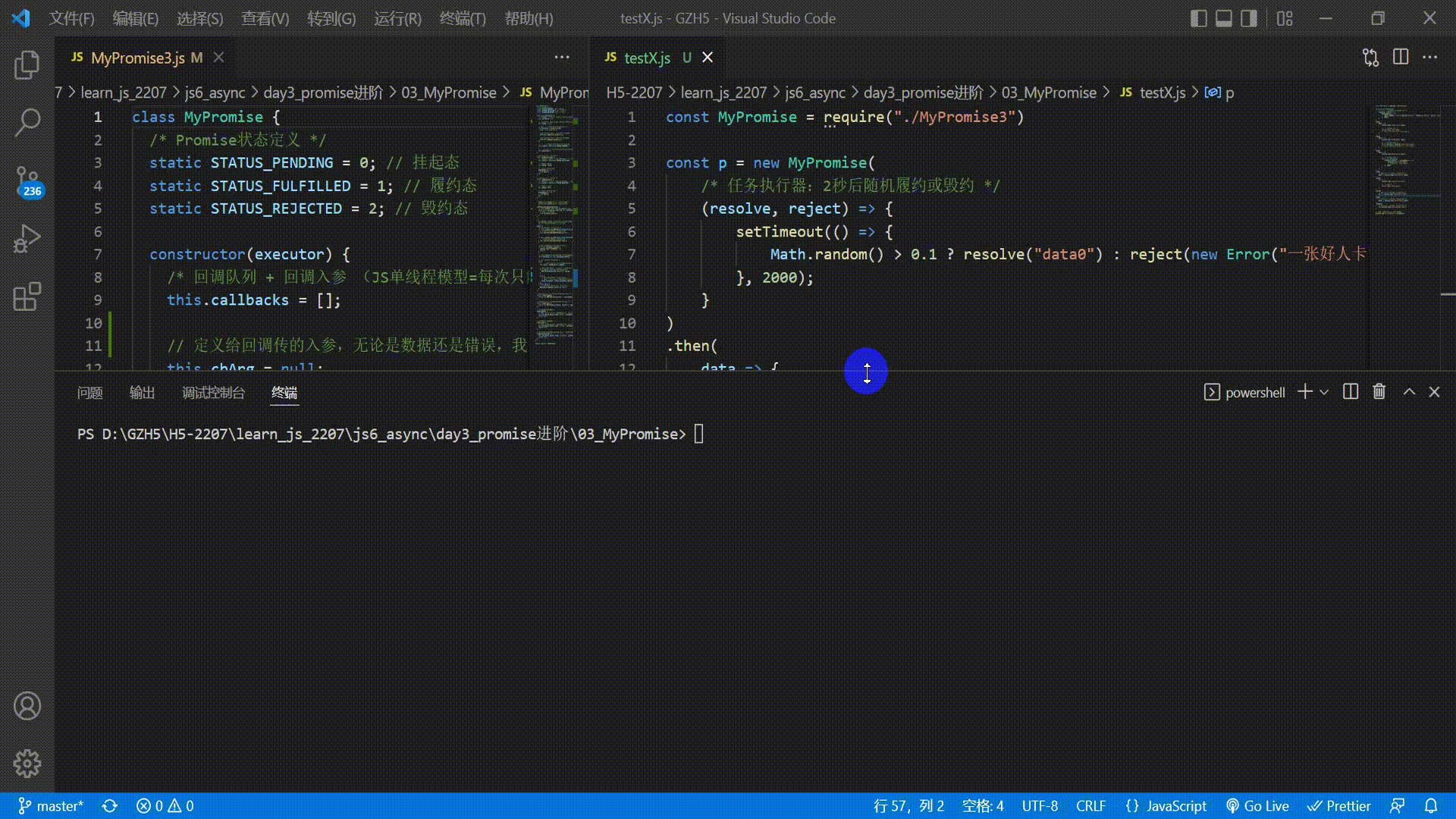Image resolution: width=1456 pixels, height=819 pixels.
Task: Open the Explorer view in activity bar
Action: click(x=27, y=65)
